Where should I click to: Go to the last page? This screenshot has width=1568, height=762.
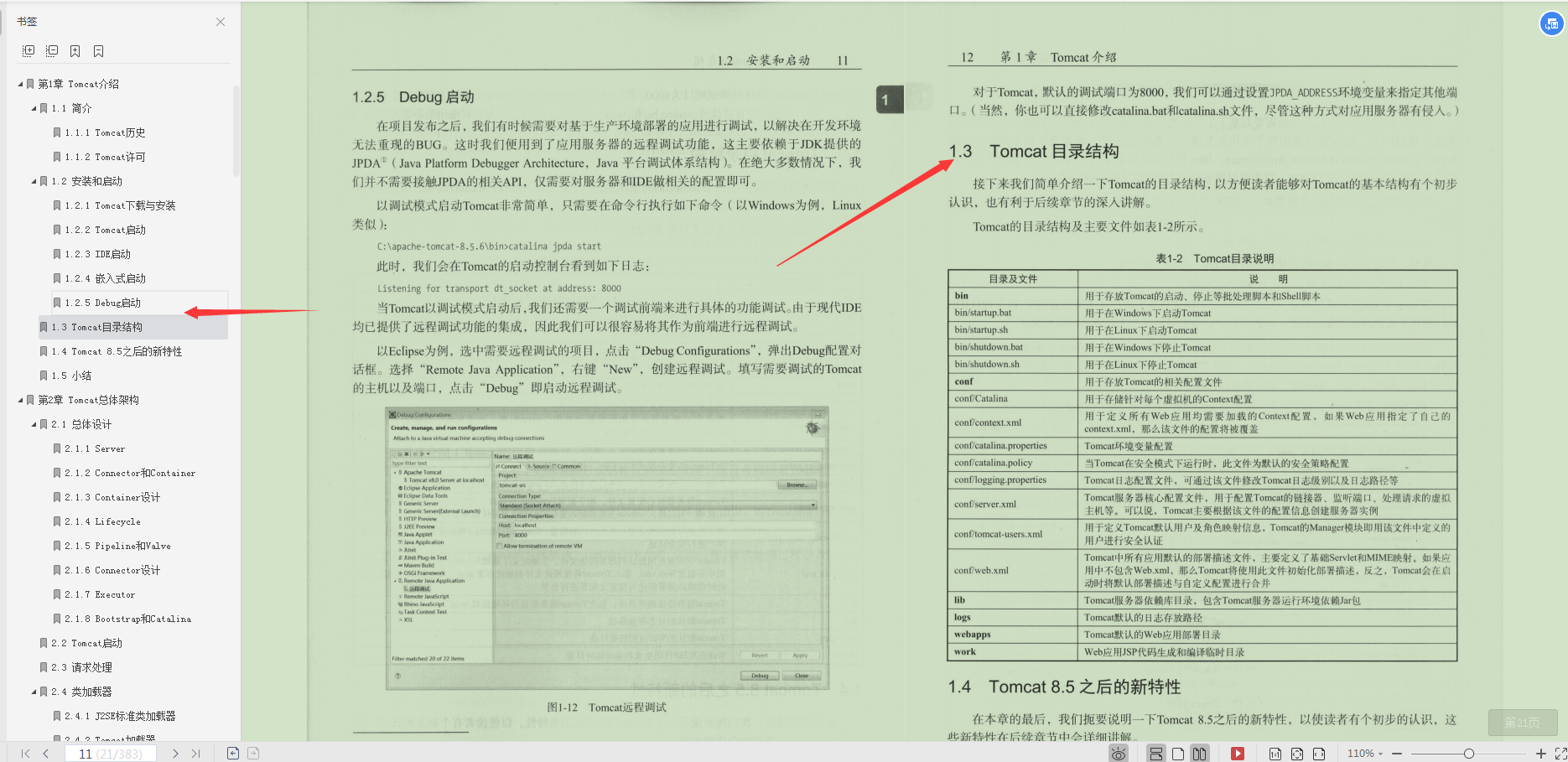[197, 753]
